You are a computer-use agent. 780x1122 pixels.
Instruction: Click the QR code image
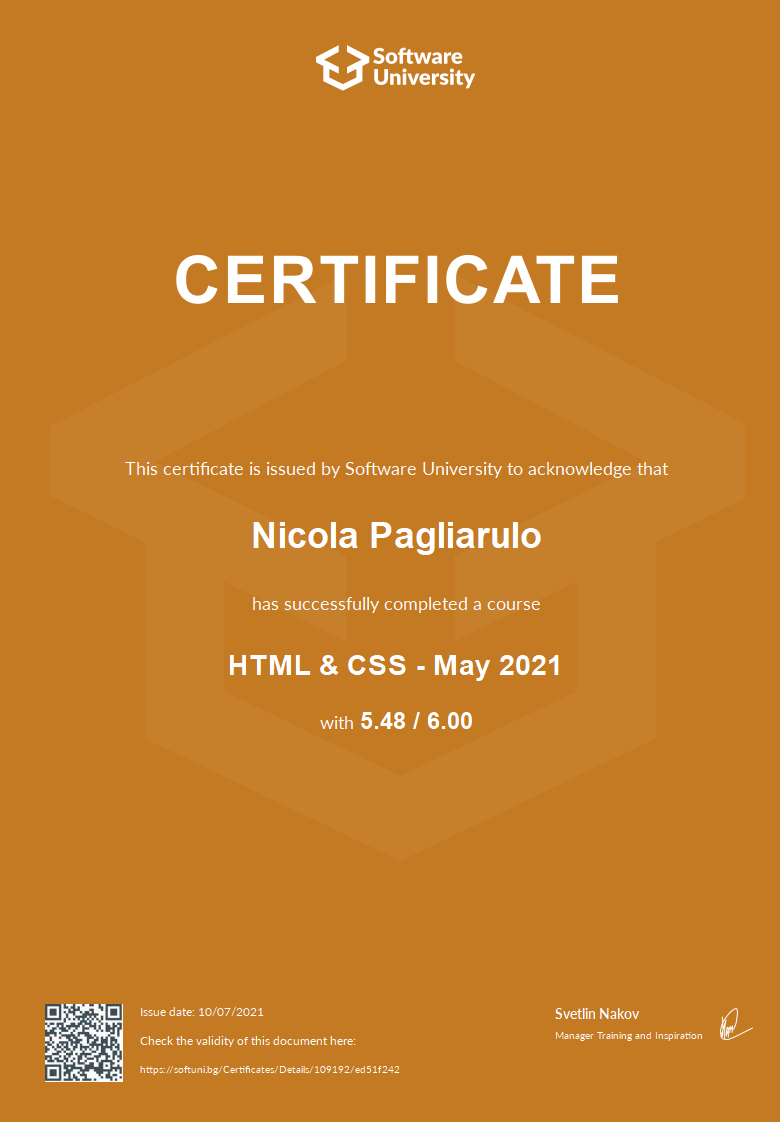click(84, 1042)
